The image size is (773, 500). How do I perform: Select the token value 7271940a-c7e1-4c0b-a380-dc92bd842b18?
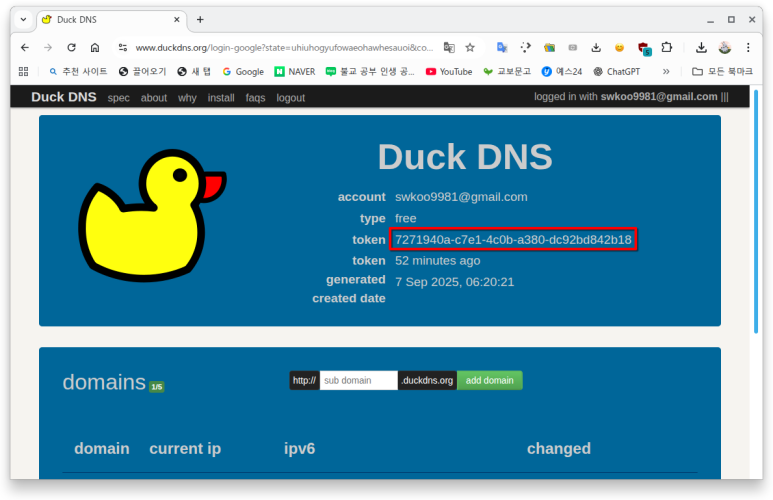click(513, 240)
